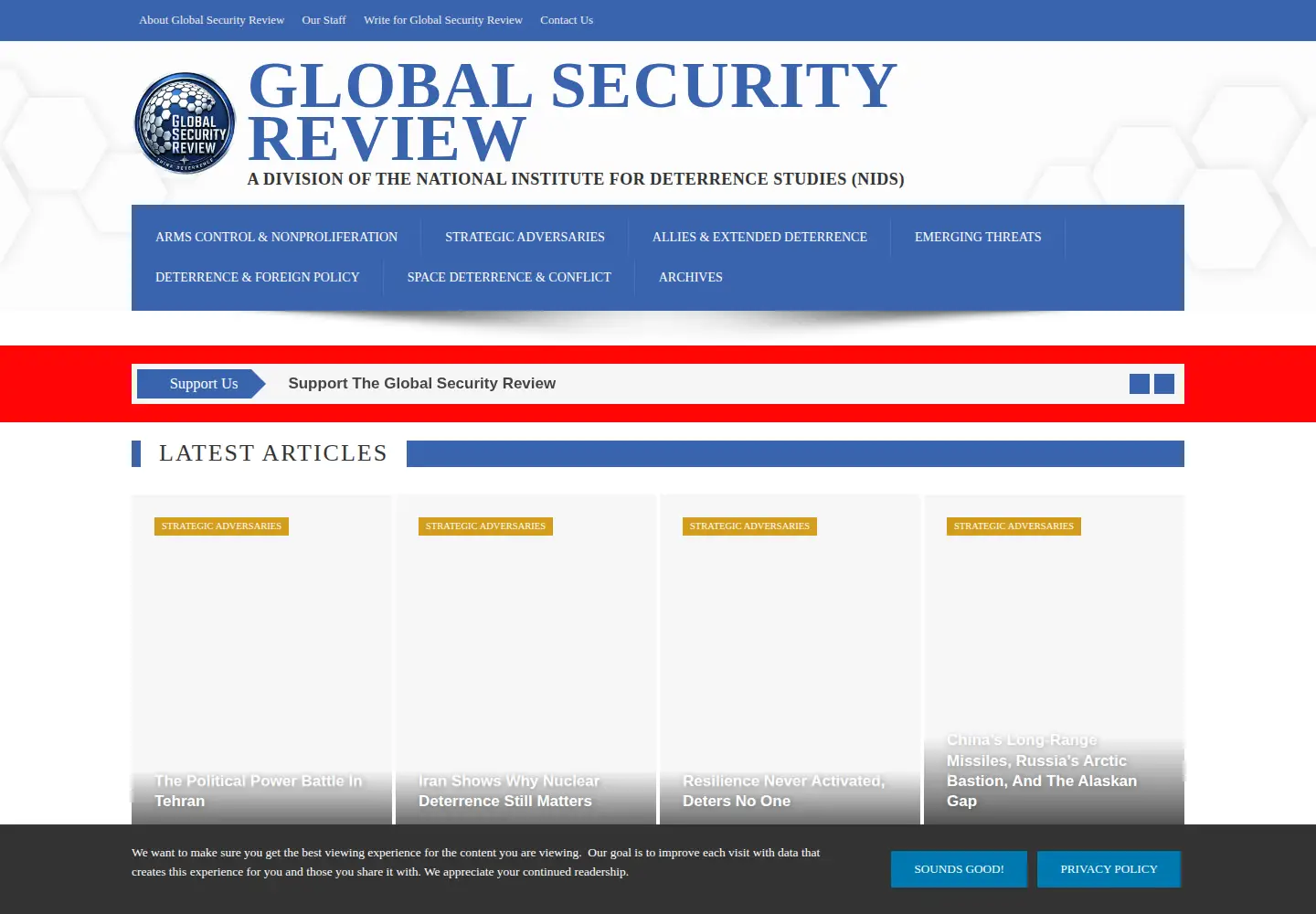Screen dimensions: 1316x914
Task: Open the Archives menu item
Action: click(691, 277)
